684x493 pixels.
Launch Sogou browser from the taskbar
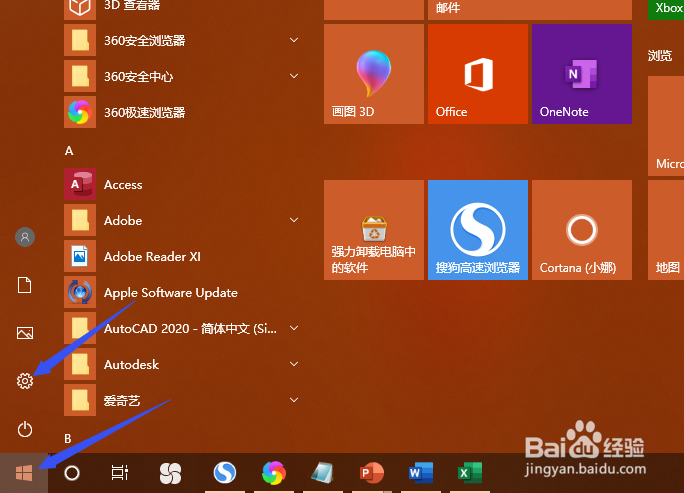point(225,472)
